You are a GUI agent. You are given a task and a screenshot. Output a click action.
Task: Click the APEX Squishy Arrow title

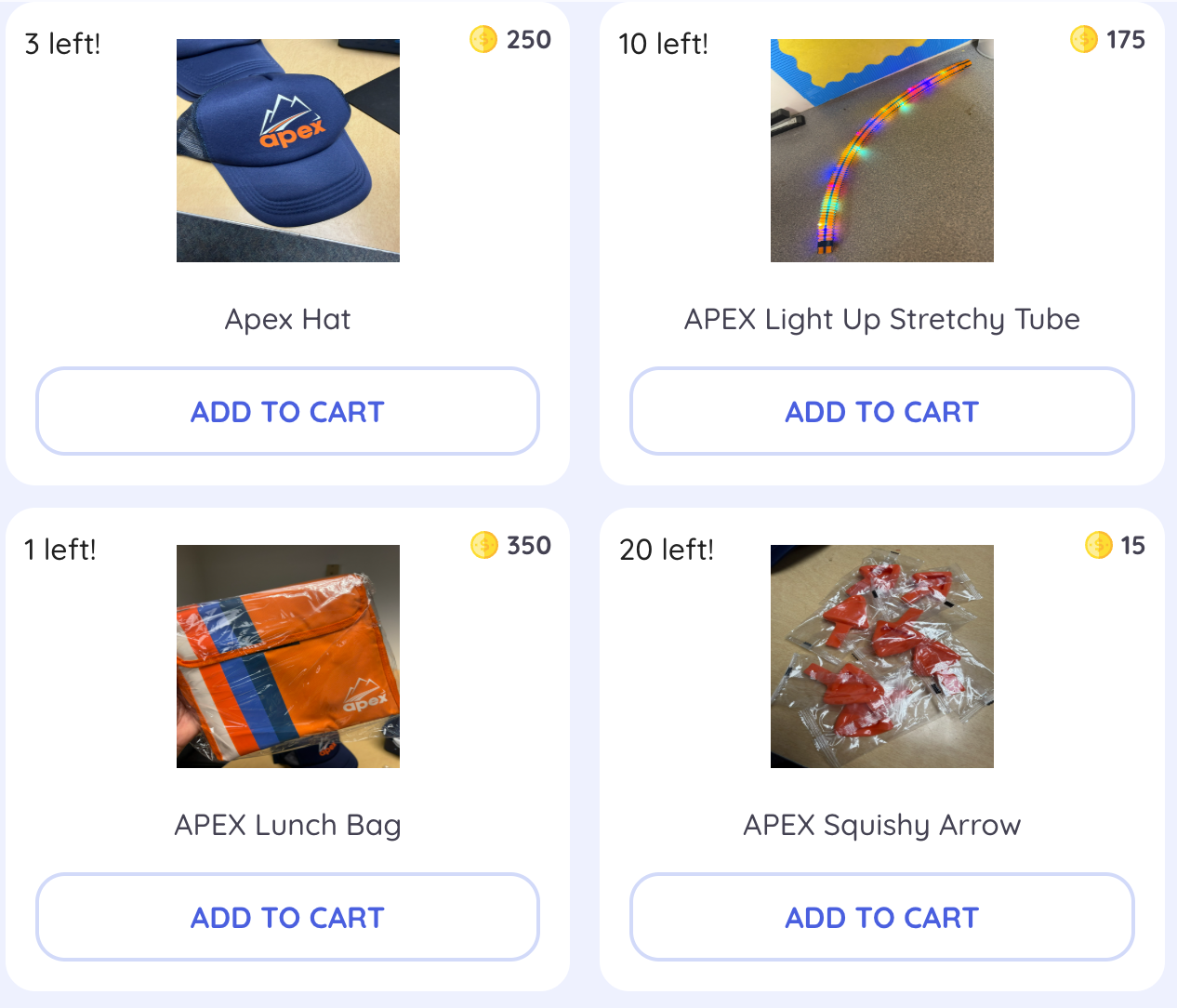(882, 826)
